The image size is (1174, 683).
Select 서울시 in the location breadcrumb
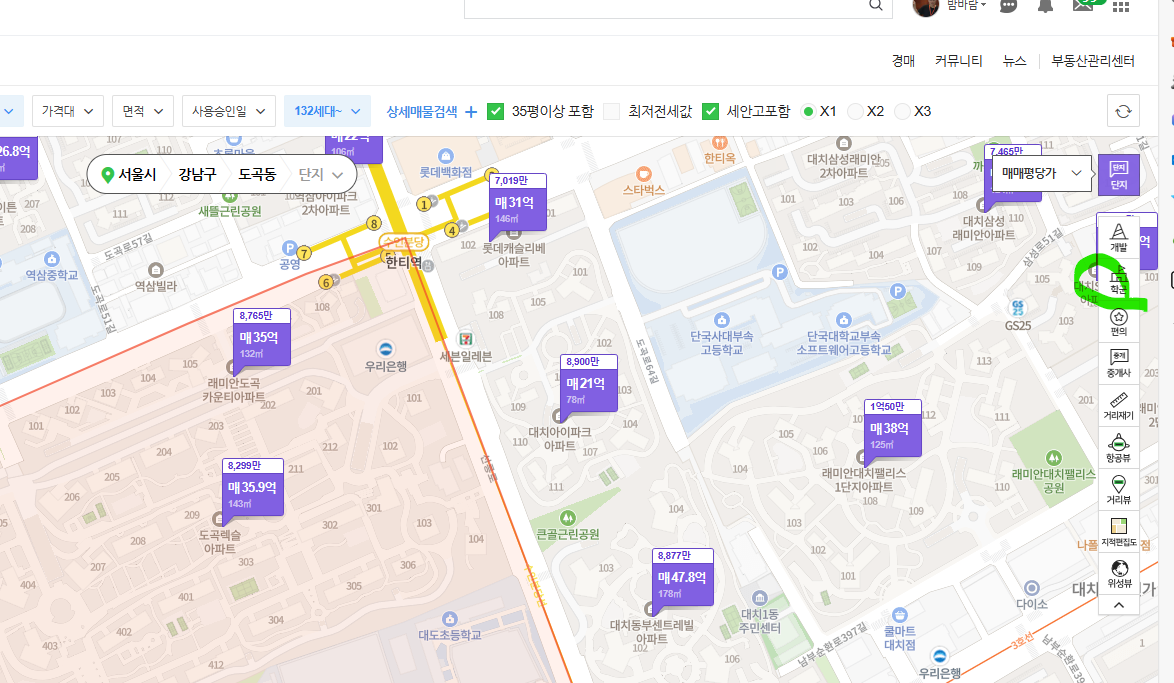point(137,174)
